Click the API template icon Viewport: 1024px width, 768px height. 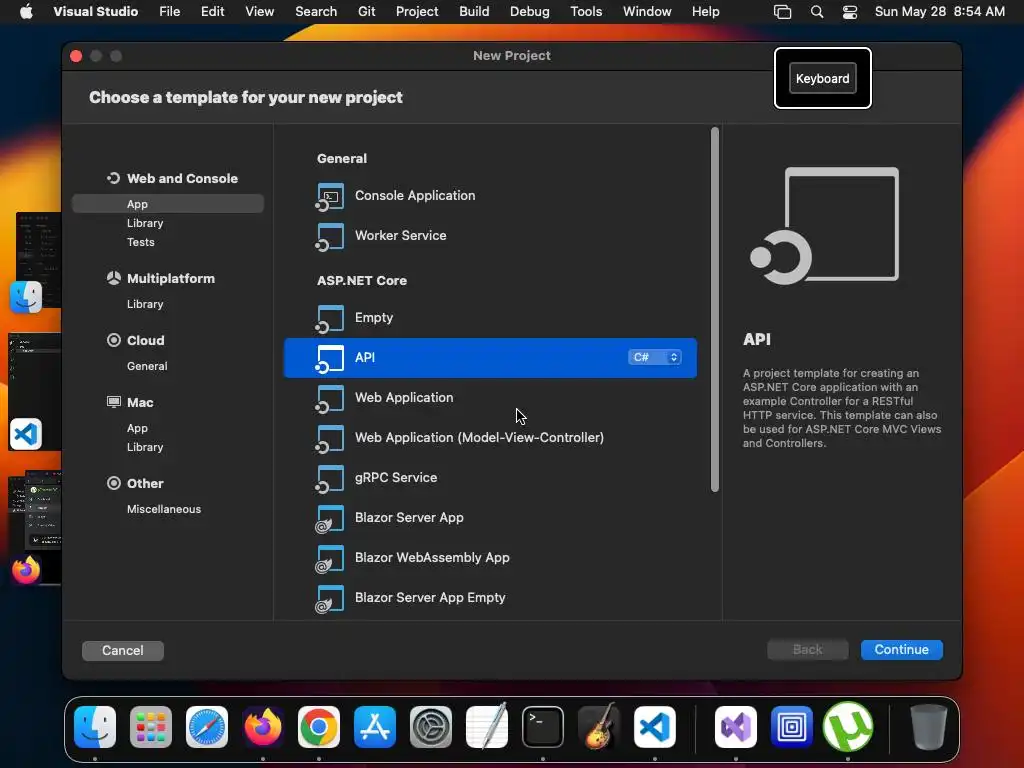point(330,359)
